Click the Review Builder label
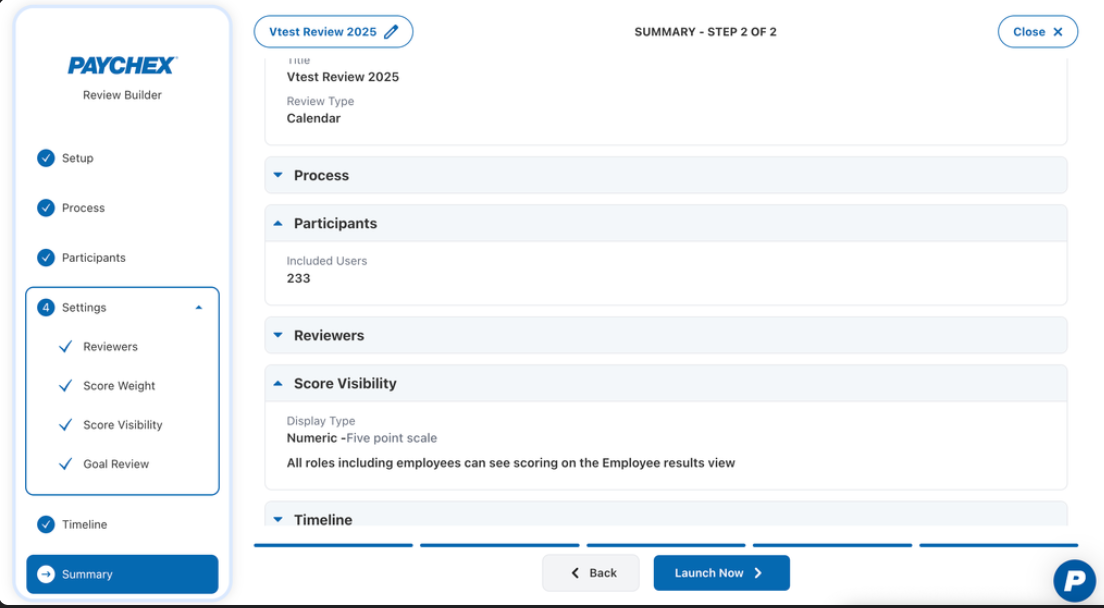Image resolution: width=1104 pixels, height=608 pixels. tap(123, 95)
